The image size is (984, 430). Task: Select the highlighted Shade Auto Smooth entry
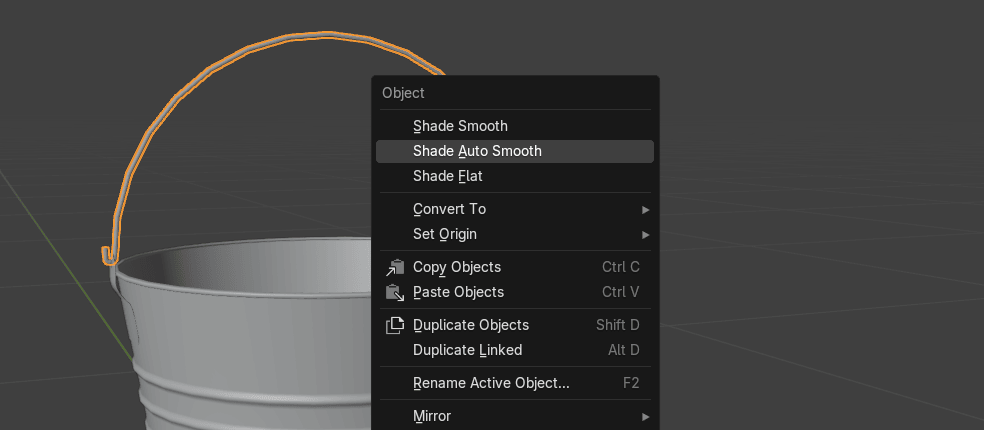[477, 151]
